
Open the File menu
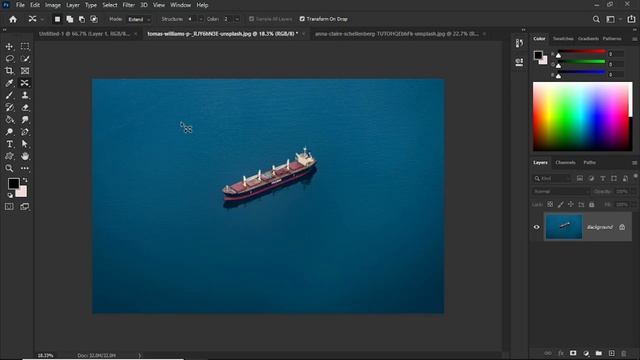(x=20, y=5)
